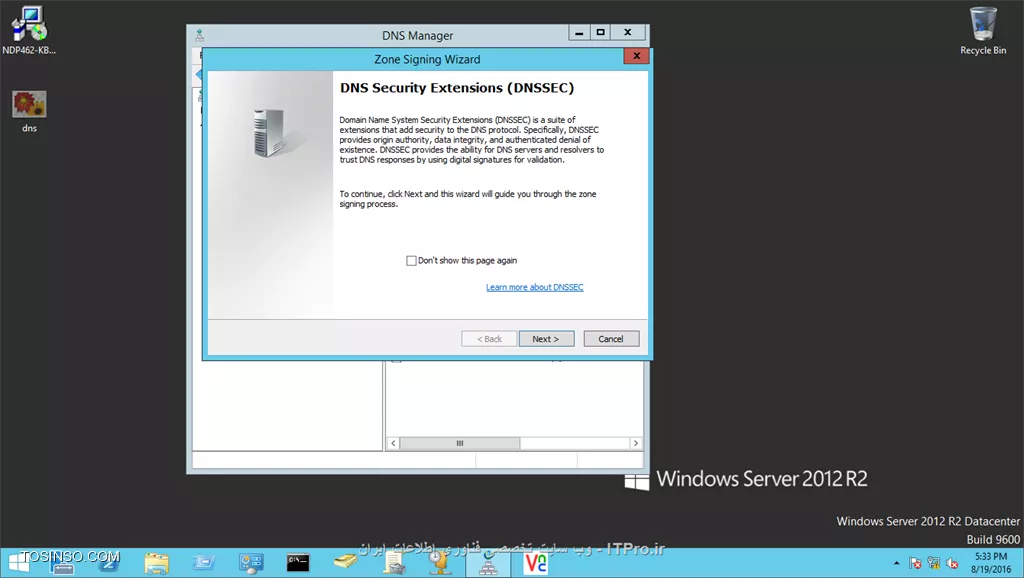Select the dns image file on desktop
The height and width of the screenshot is (578, 1024).
click(x=29, y=112)
